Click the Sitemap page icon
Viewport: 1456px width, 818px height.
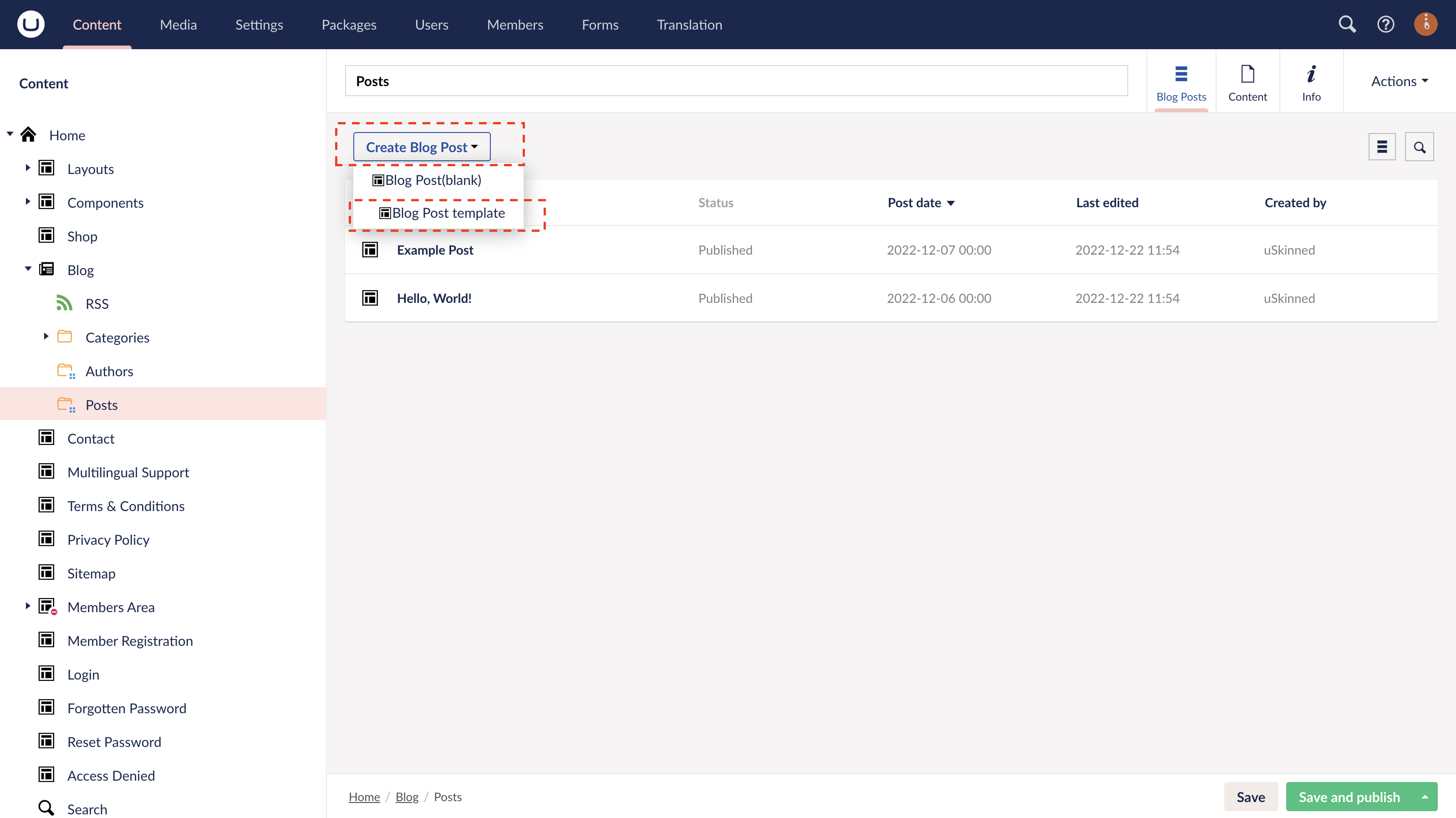tap(46, 572)
